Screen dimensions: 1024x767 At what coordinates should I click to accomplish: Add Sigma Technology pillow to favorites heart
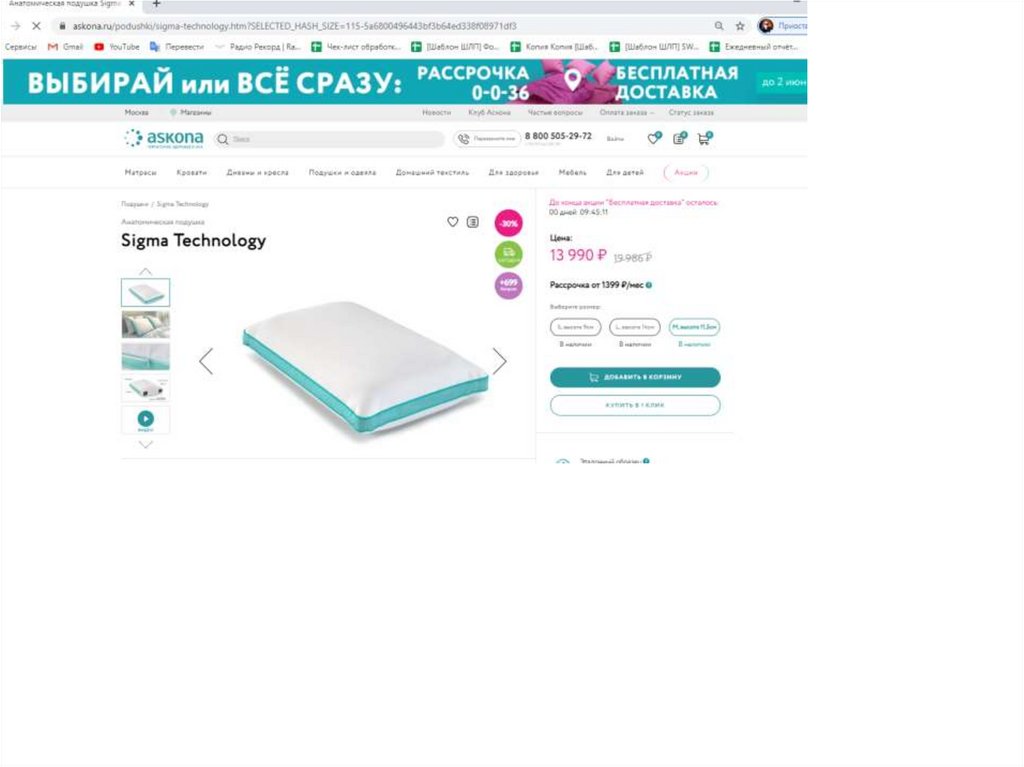coord(453,222)
